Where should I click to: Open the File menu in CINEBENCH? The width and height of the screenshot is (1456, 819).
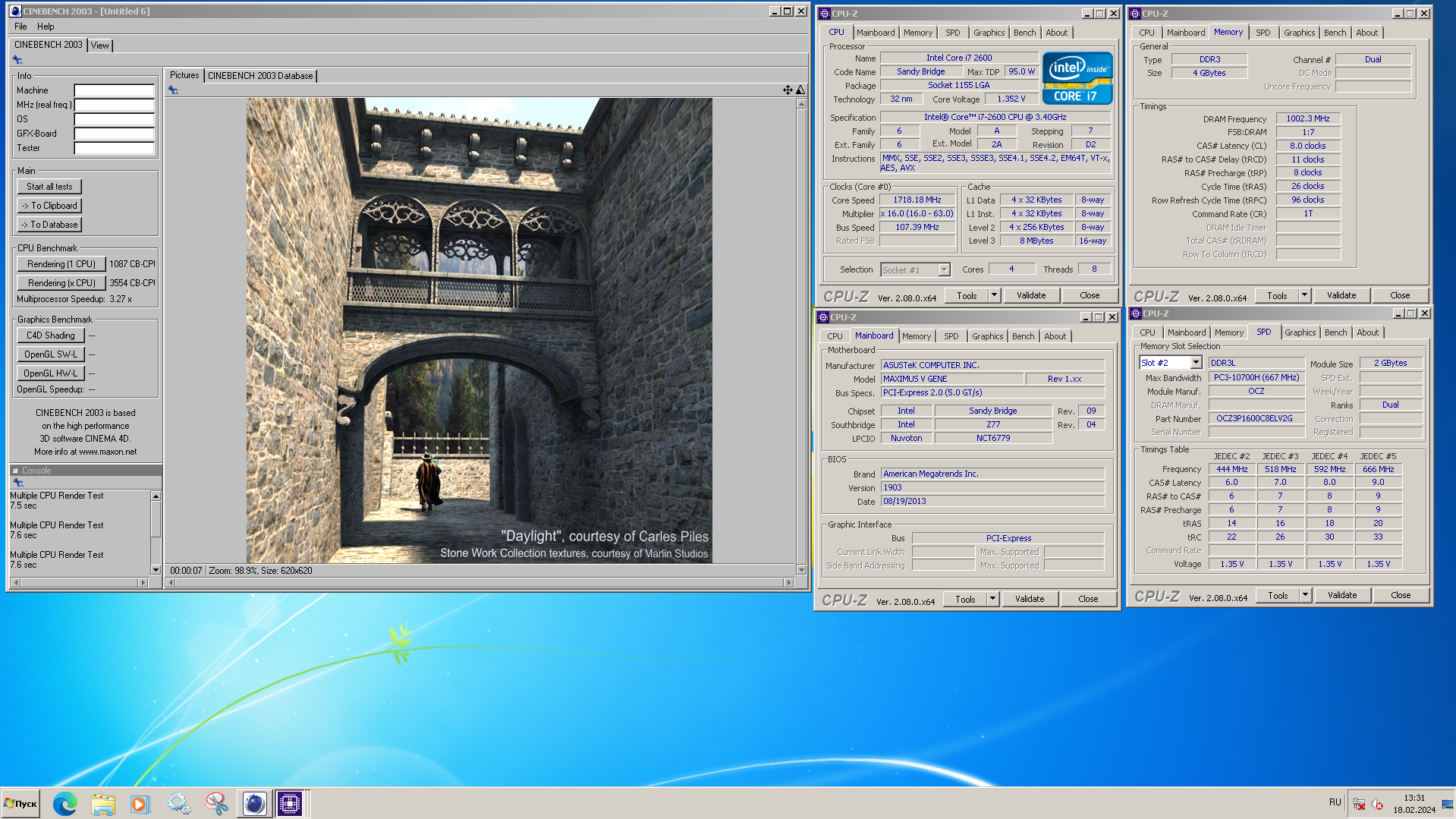[x=20, y=27]
